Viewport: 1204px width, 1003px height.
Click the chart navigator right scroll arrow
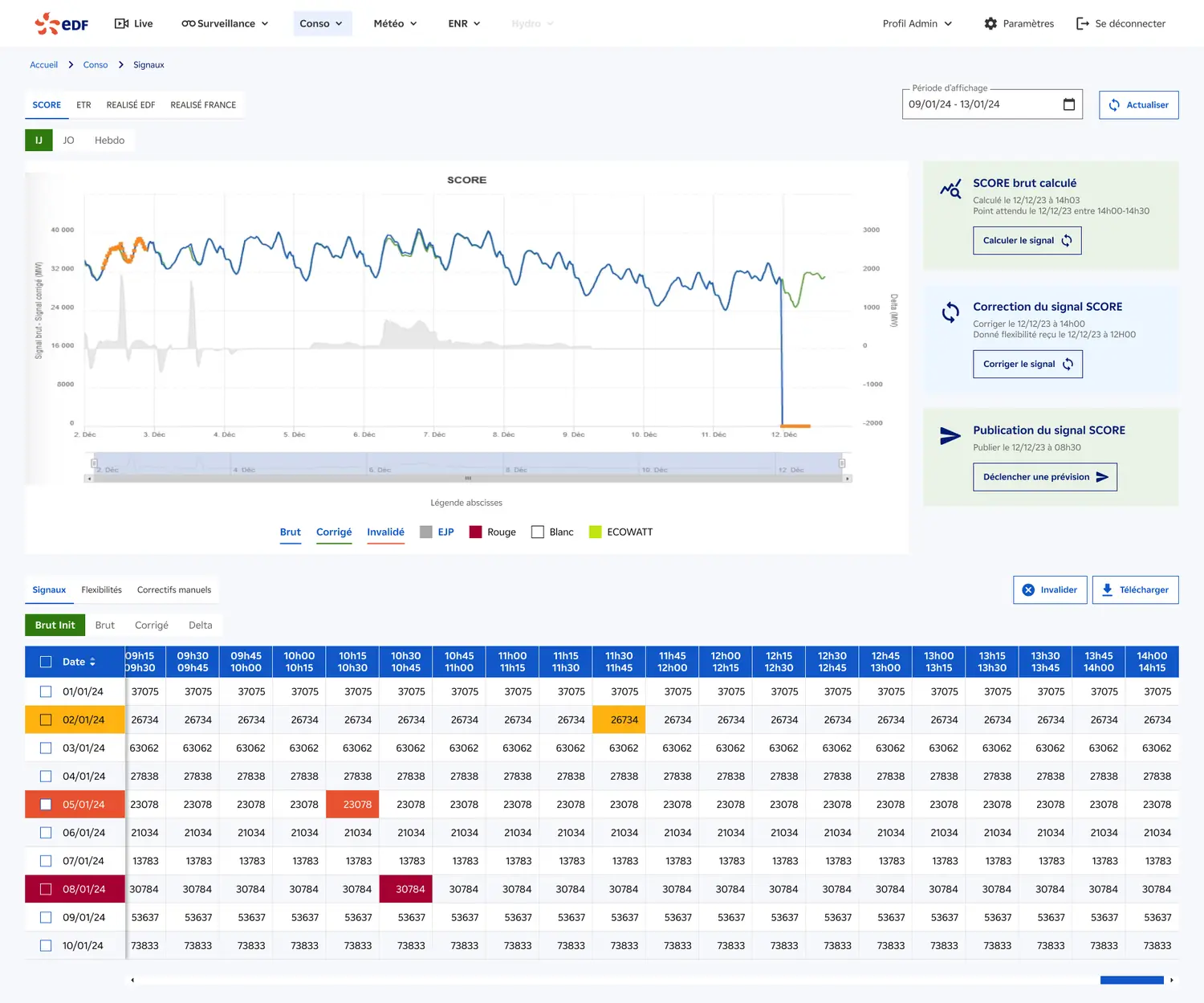[847, 479]
